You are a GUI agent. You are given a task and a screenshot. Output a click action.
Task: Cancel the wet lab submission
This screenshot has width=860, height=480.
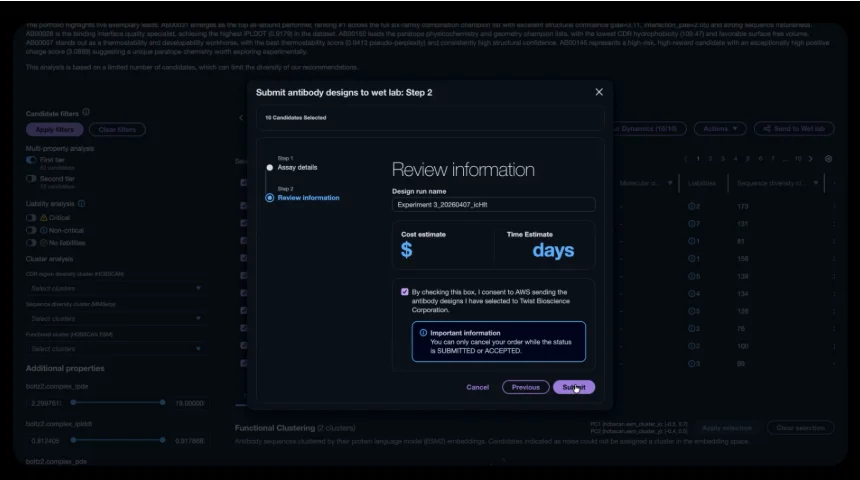click(477, 387)
